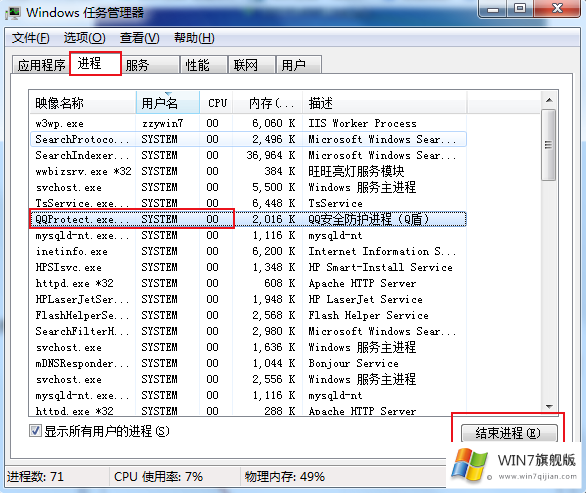Screen dimensions: 586x493
Task: Switch to the 应用程序 tab
Action: pyautogui.click(x=41, y=65)
